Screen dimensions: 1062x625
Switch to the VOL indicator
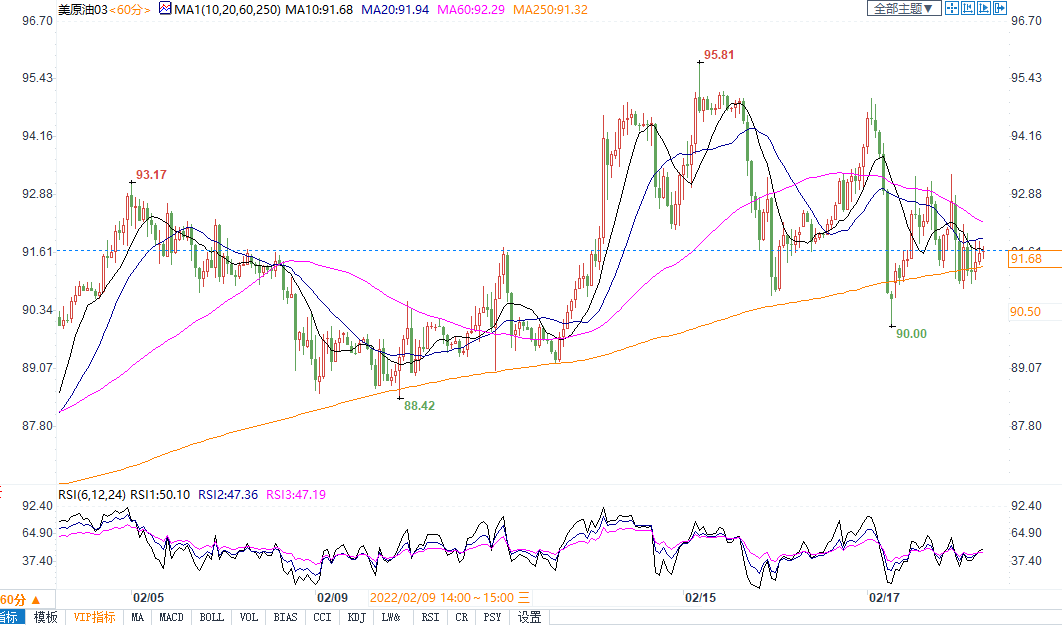click(250, 617)
